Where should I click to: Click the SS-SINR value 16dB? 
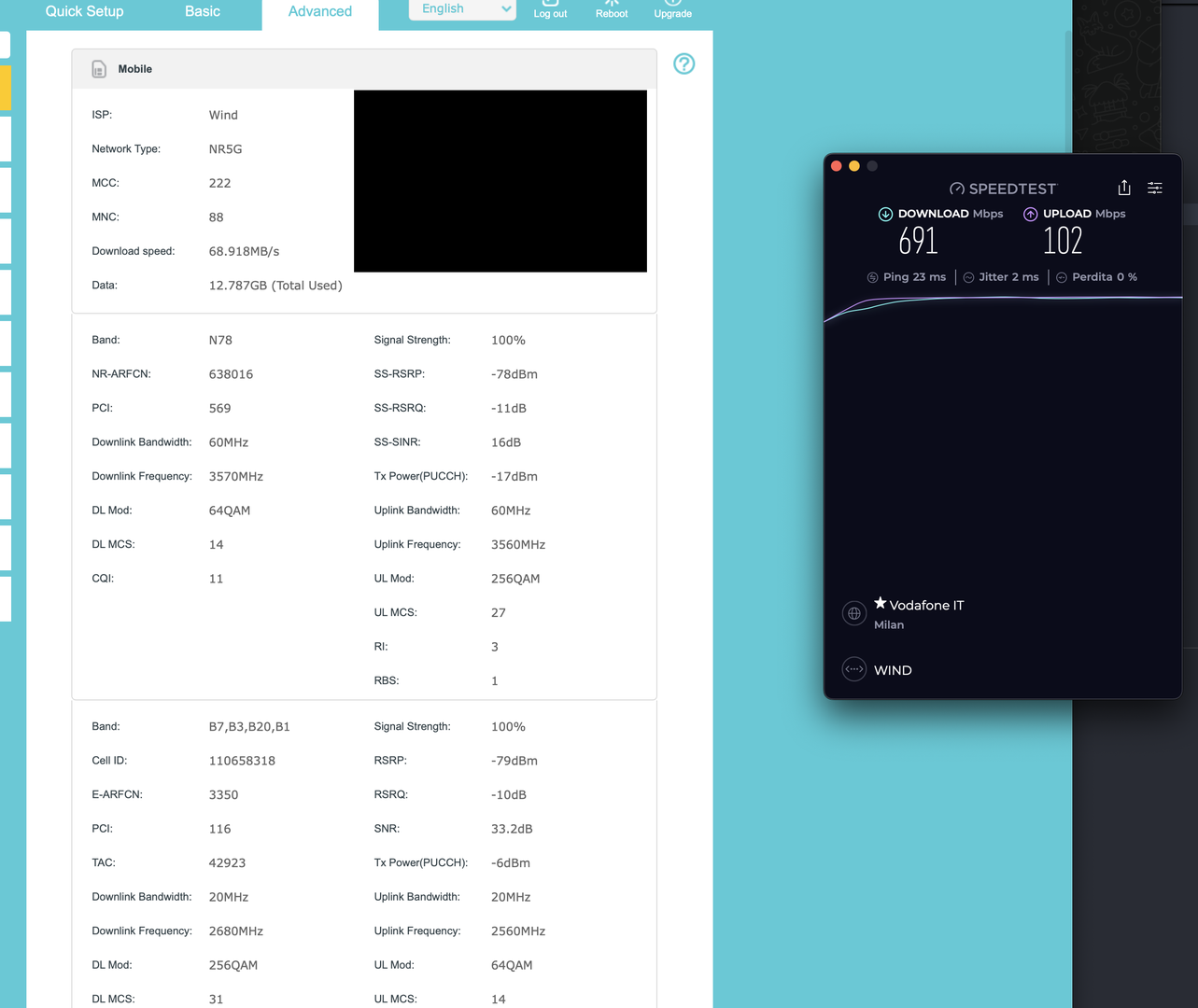coord(506,442)
